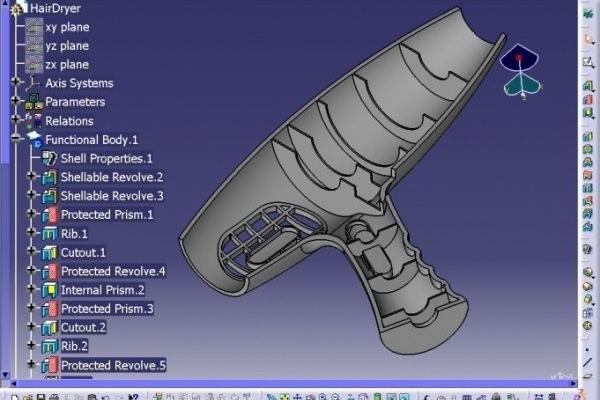The width and height of the screenshot is (600, 400).
Task: Click the Parameters icon in tree
Action: click(34, 102)
